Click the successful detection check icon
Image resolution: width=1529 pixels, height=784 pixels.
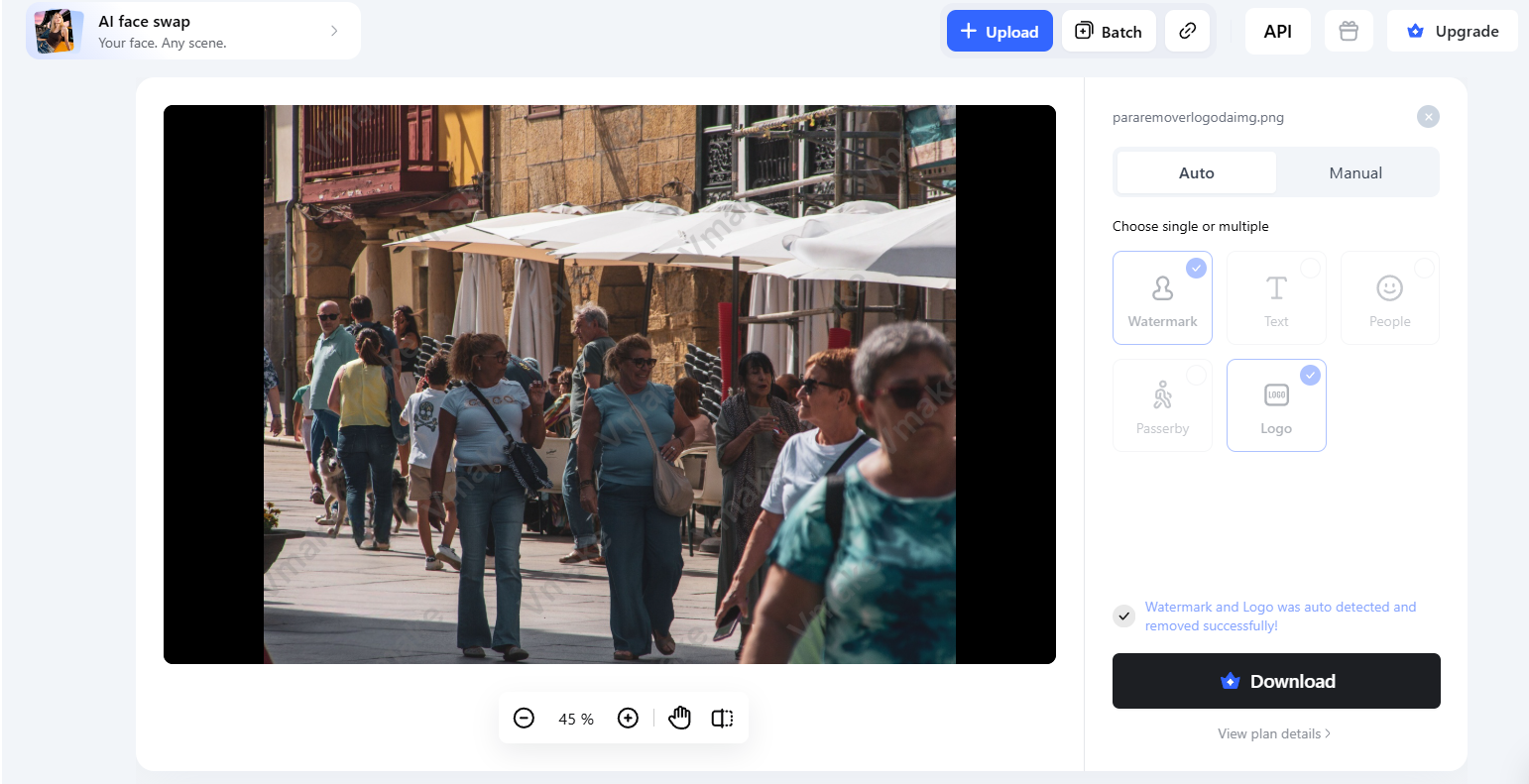(1123, 616)
